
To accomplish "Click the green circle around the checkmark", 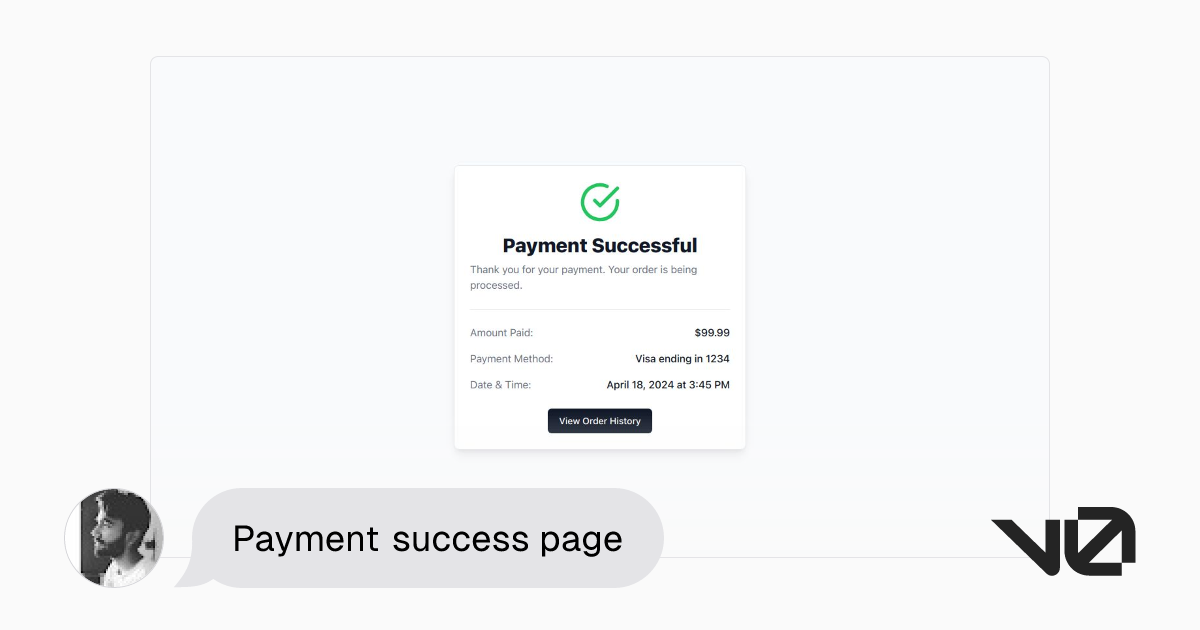I will [x=599, y=201].
